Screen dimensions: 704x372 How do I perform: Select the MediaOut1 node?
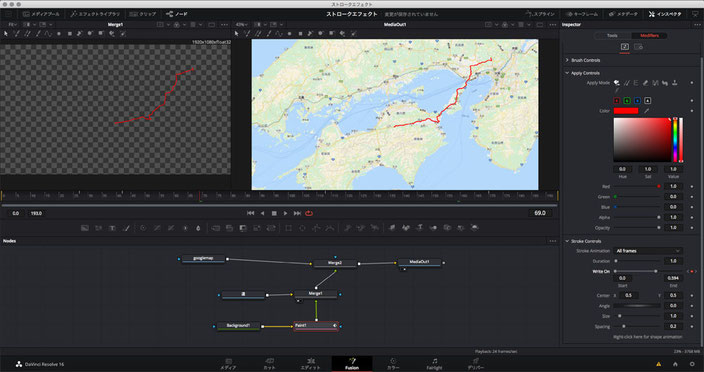pos(420,262)
